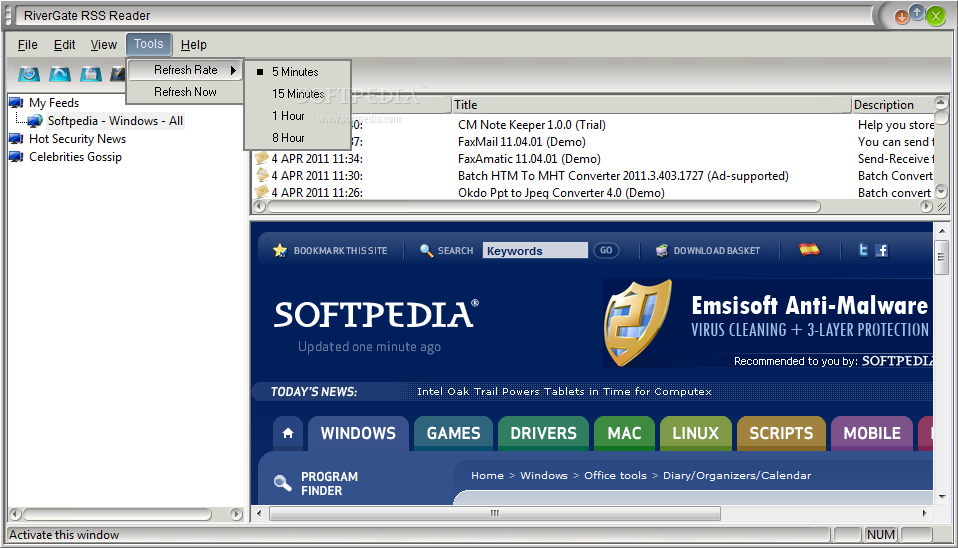Click the Facebook icon on the webpage
Screen dimensions: 958x548
[882, 250]
